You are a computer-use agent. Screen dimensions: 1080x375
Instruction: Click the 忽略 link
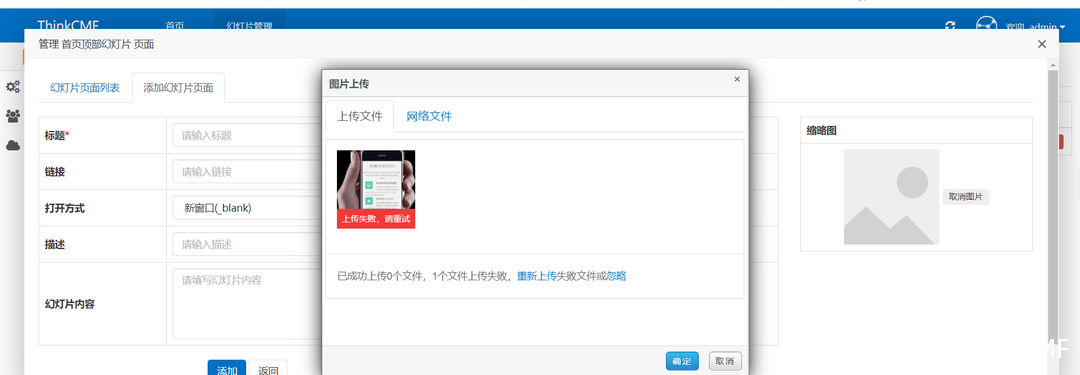(x=616, y=276)
